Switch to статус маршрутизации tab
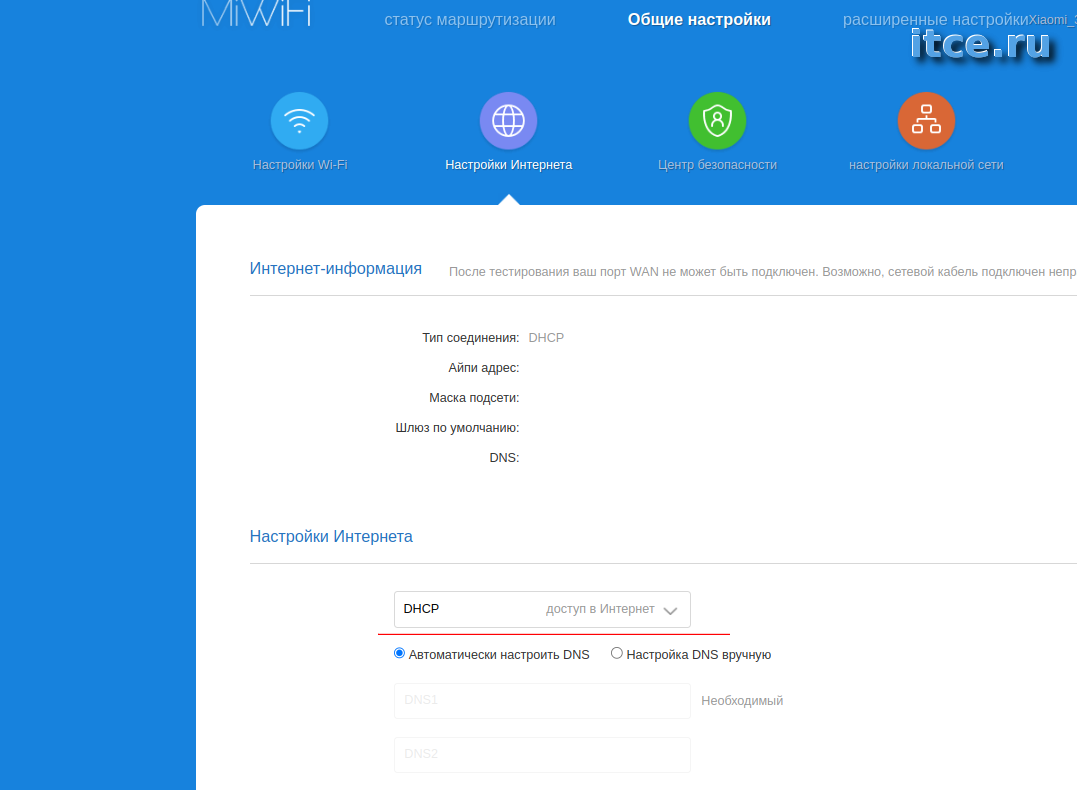1077x790 pixels. [x=470, y=19]
